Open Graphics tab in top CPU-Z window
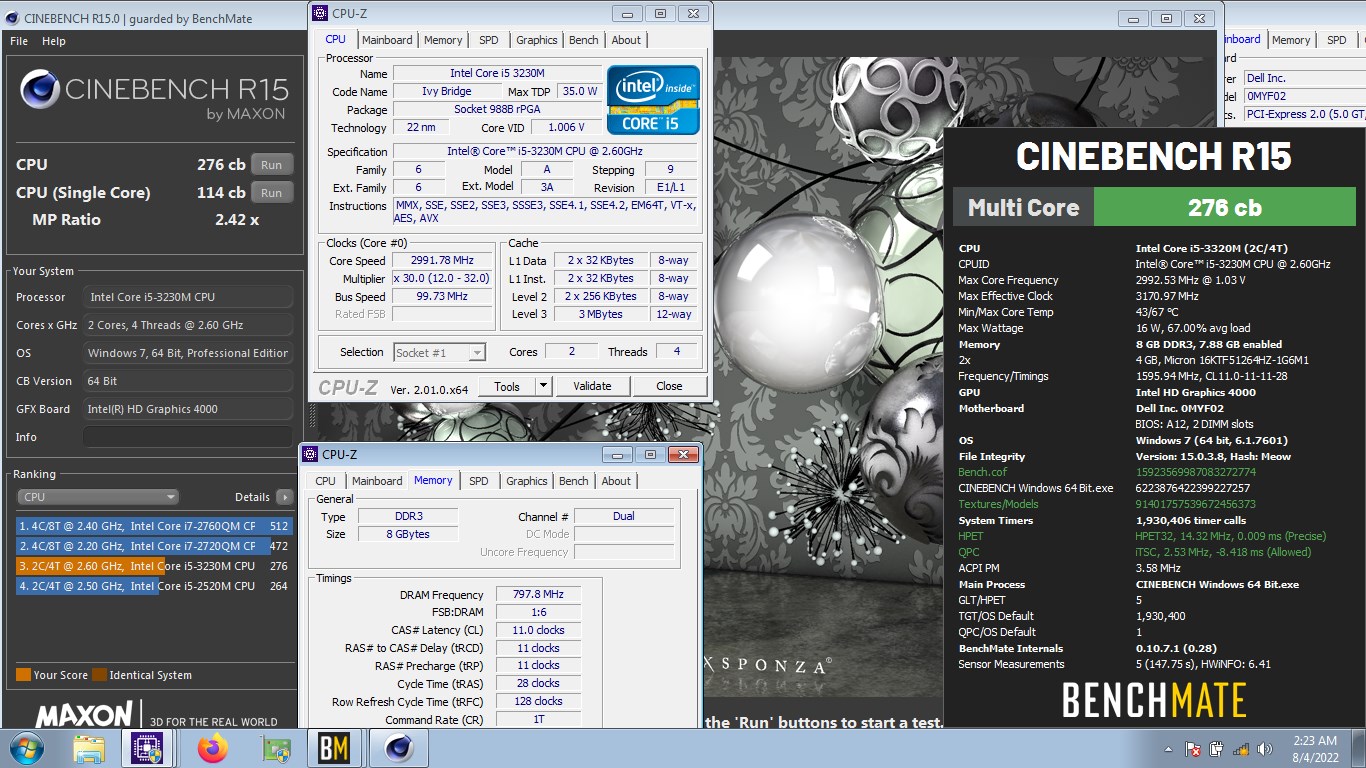Viewport: 1366px width, 768px height. point(537,40)
